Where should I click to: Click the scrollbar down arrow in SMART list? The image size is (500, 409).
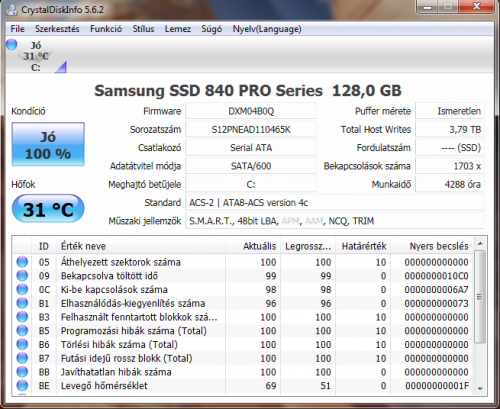480,389
